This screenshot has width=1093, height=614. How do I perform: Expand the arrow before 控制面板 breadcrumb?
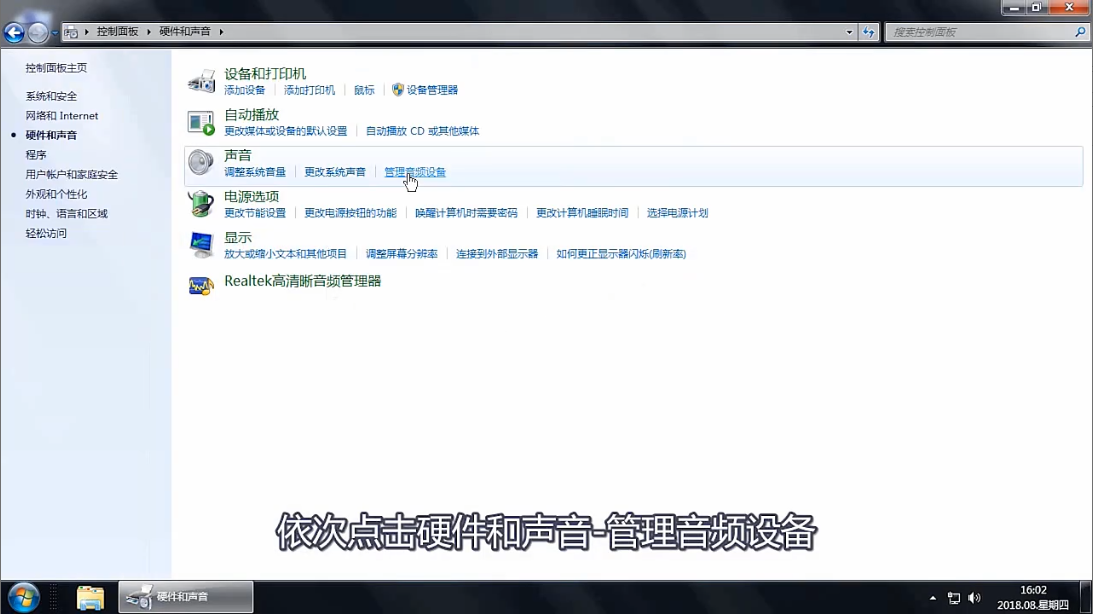tap(86, 32)
